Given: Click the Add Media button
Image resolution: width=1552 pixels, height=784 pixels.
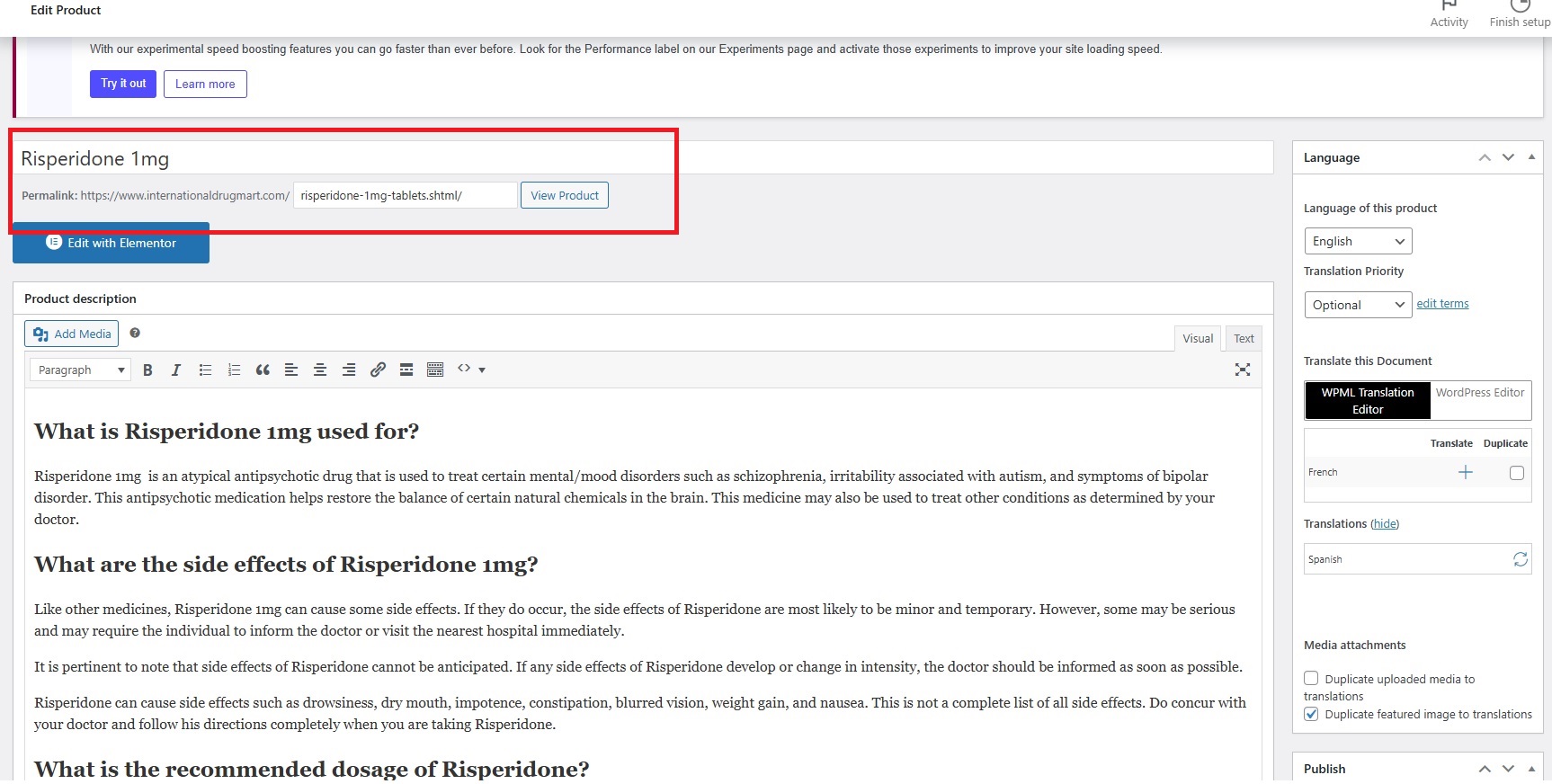Looking at the screenshot, I should click(72, 334).
